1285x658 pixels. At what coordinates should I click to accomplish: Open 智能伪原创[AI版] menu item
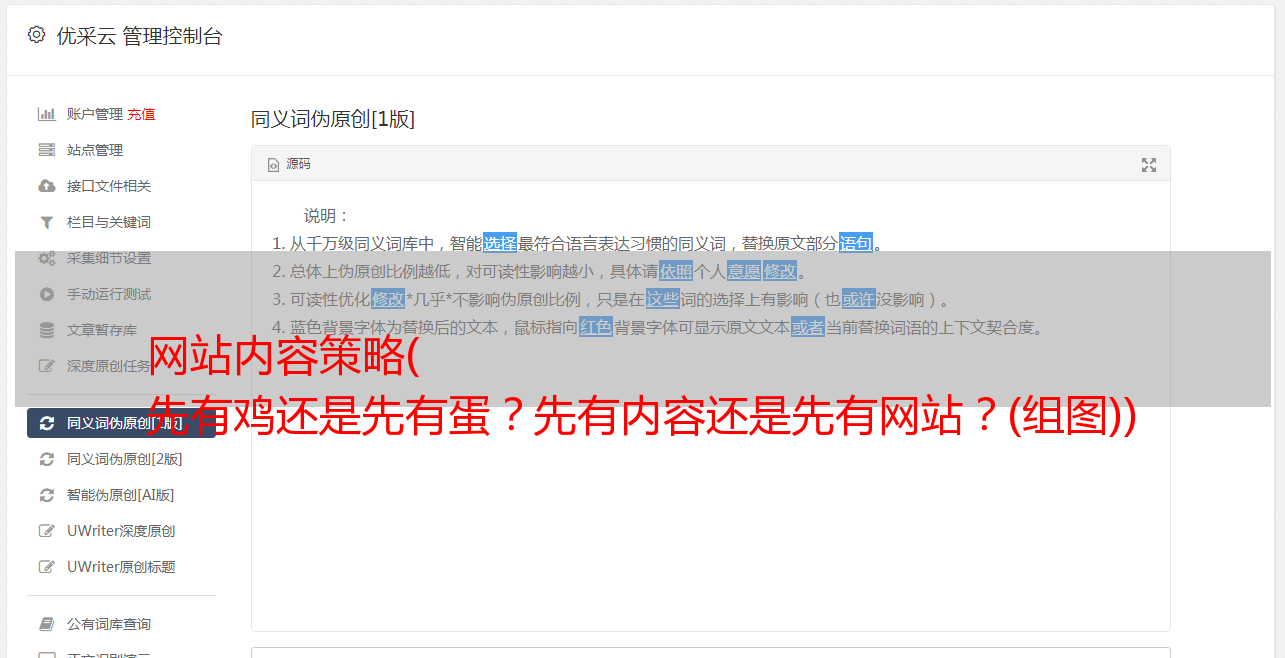click(x=121, y=495)
